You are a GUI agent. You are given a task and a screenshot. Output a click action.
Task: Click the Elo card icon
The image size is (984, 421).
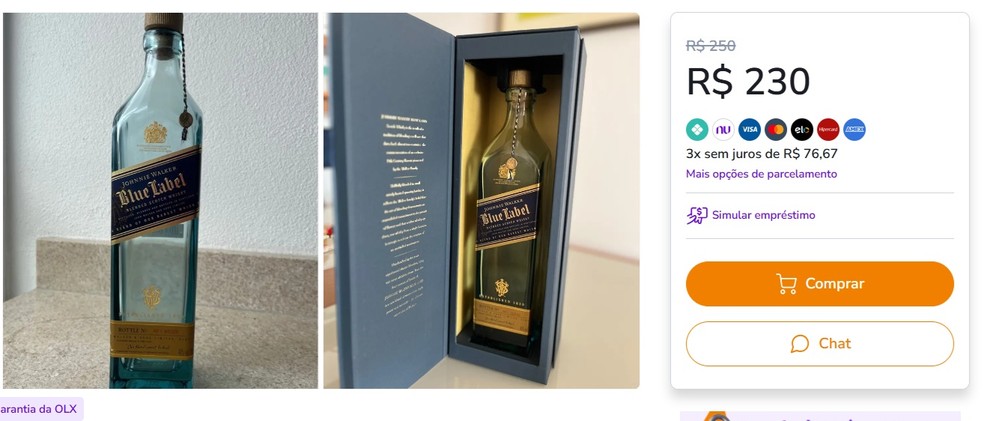click(801, 129)
